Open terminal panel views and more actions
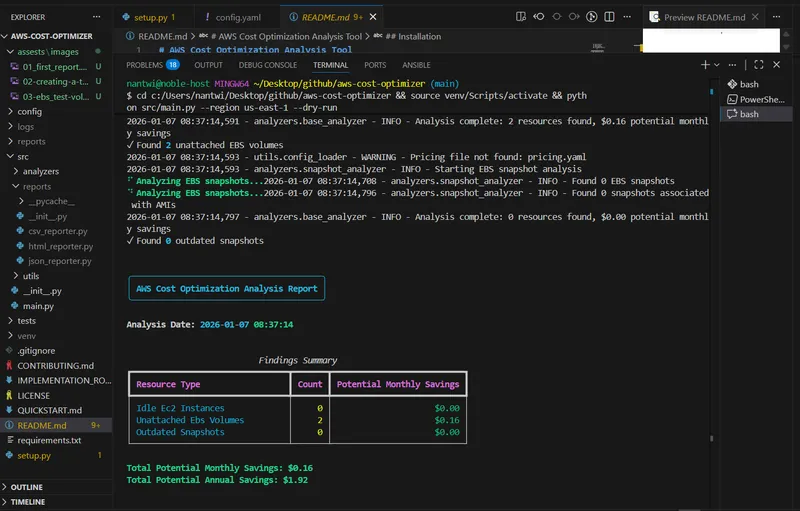 [732, 65]
